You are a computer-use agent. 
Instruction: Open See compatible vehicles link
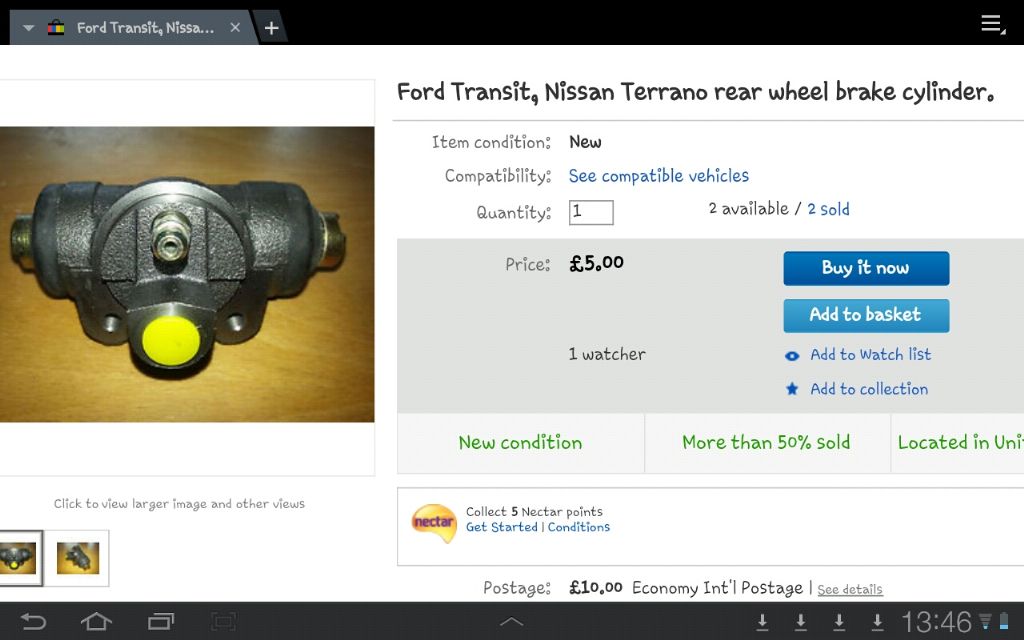click(x=658, y=176)
